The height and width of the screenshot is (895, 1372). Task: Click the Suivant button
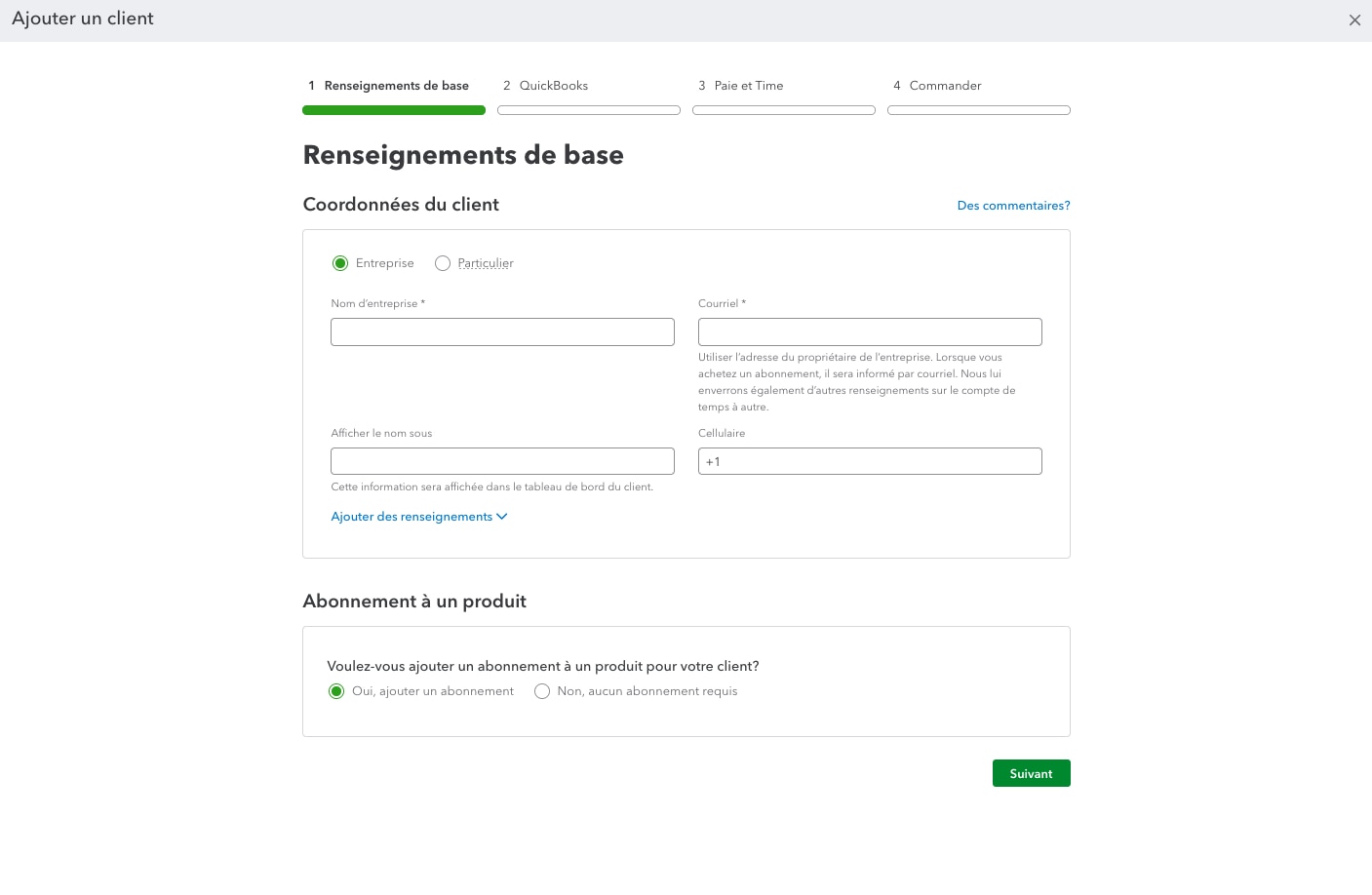(x=1031, y=773)
